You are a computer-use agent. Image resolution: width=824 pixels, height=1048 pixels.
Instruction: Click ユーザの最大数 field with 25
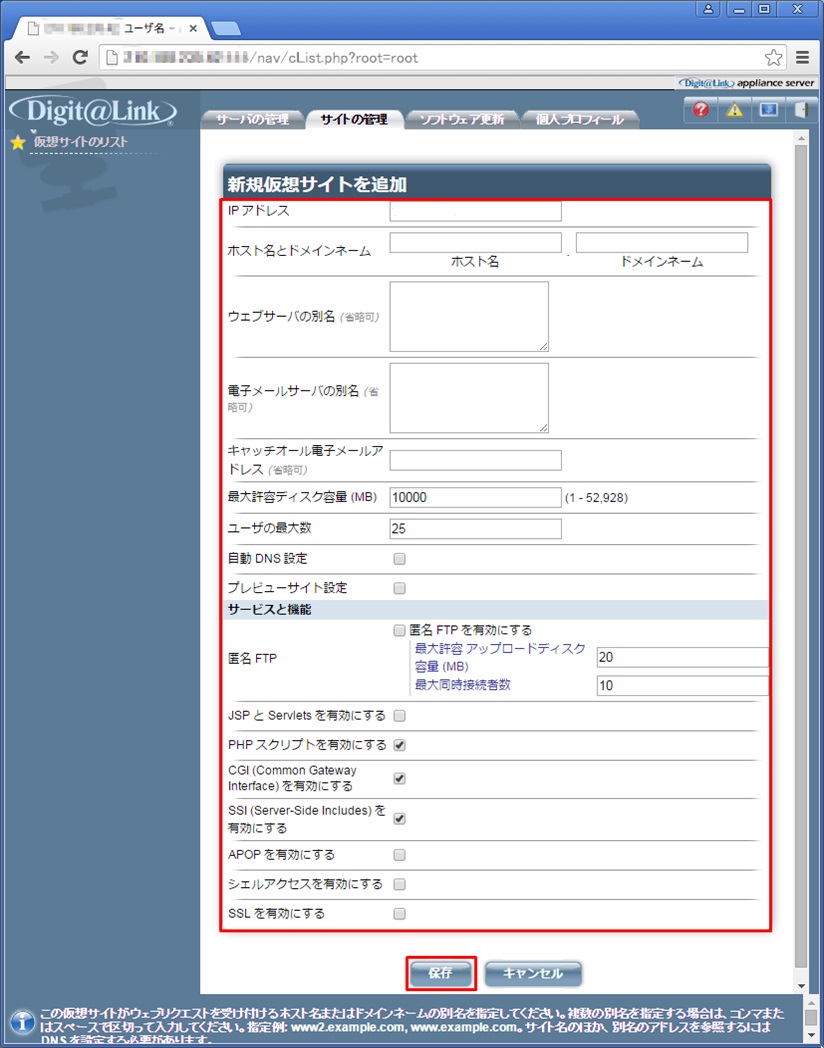click(x=475, y=529)
